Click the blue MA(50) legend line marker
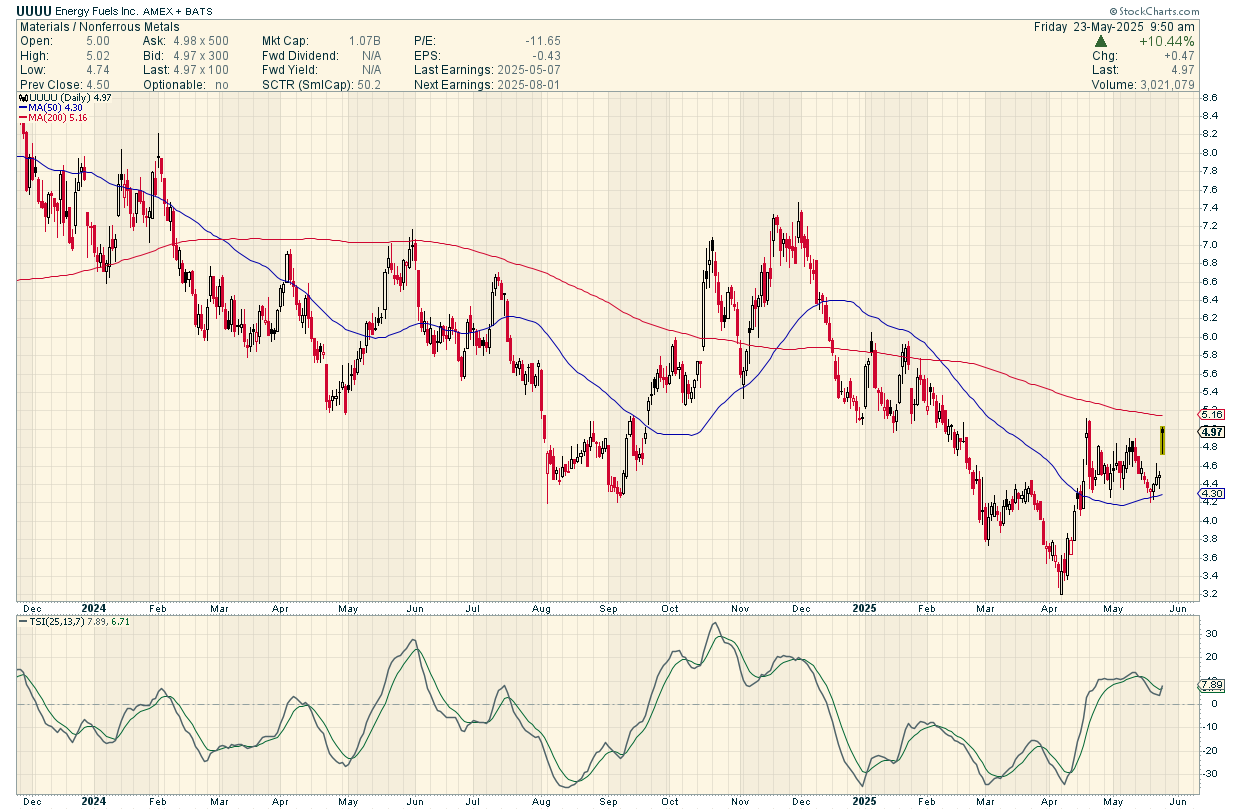 click(23, 107)
